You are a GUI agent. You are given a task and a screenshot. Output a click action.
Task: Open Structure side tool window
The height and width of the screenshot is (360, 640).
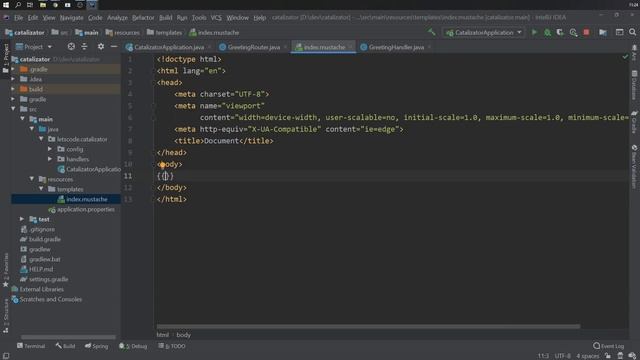tap(6, 316)
